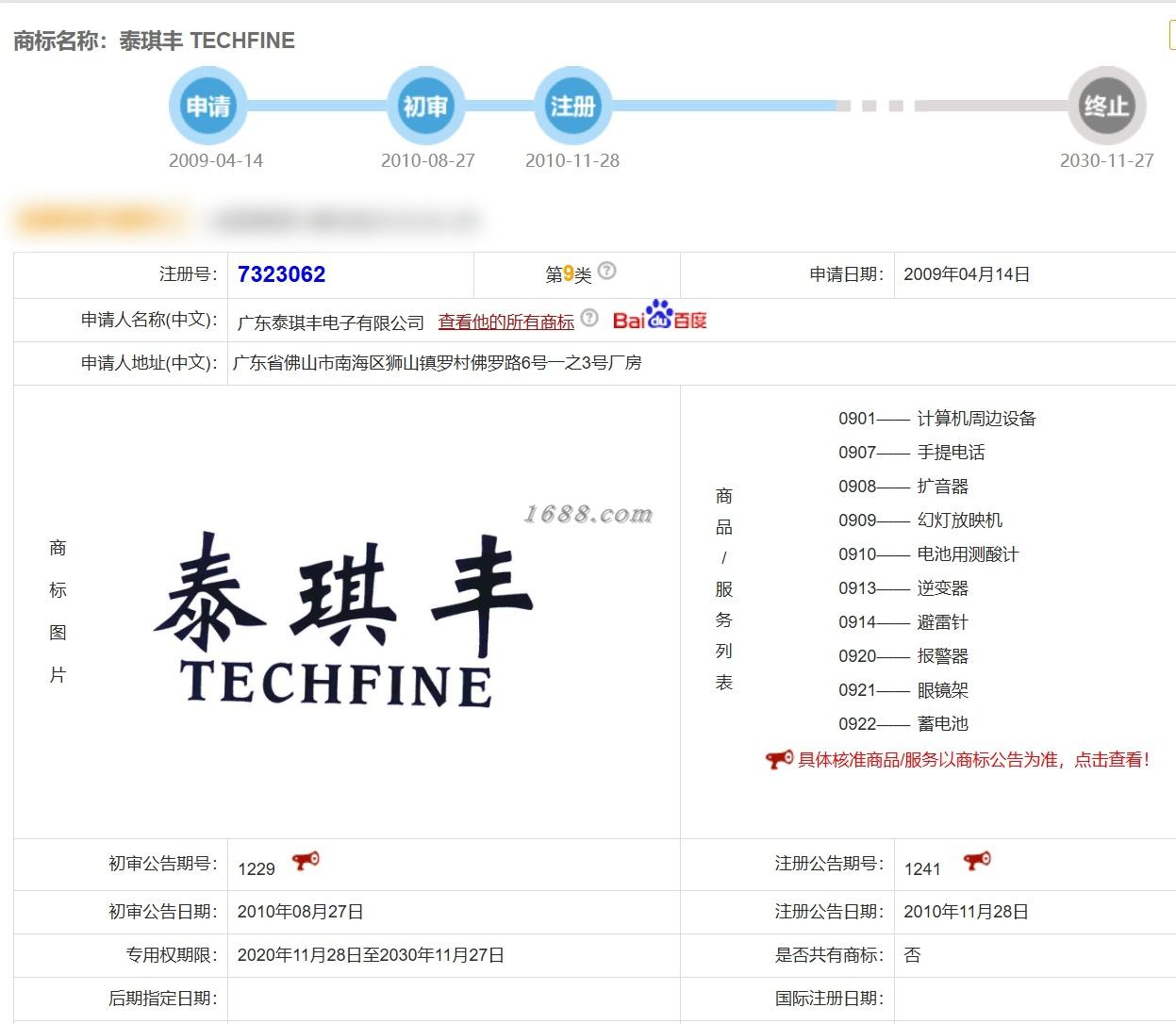The width and height of the screenshot is (1176, 1024).
Task: Click the 申请 stage circle in timeline
Action: coord(207,106)
